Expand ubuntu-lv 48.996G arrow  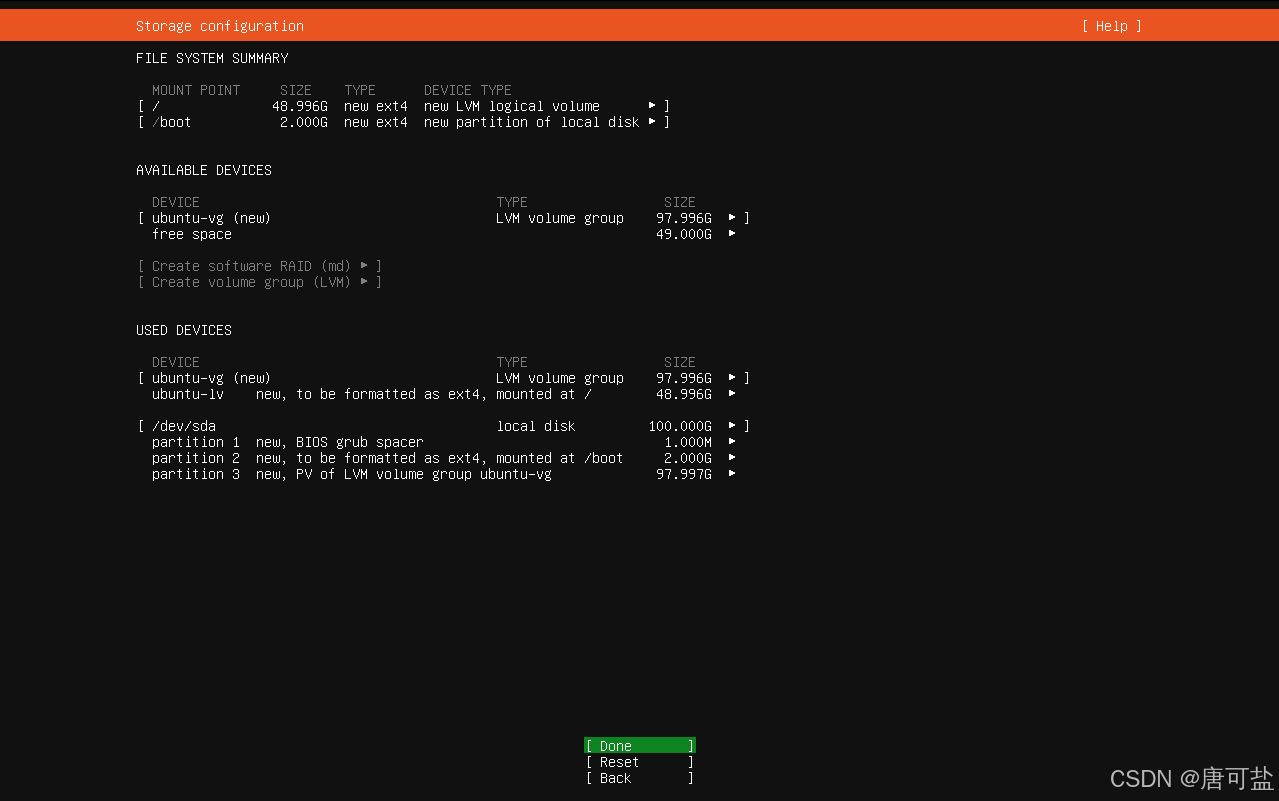click(732, 394)
